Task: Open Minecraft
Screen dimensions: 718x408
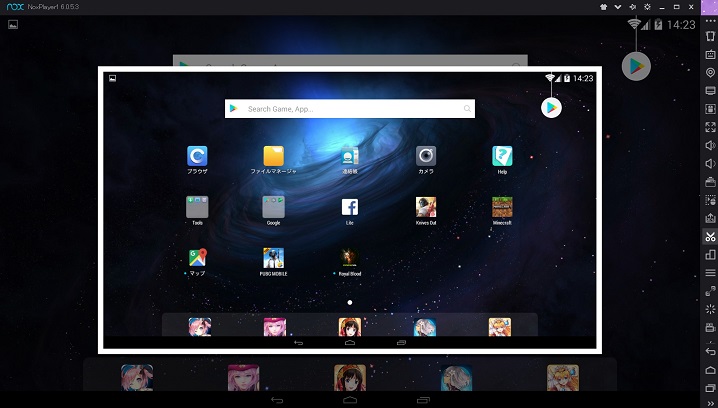Action: 502,207
